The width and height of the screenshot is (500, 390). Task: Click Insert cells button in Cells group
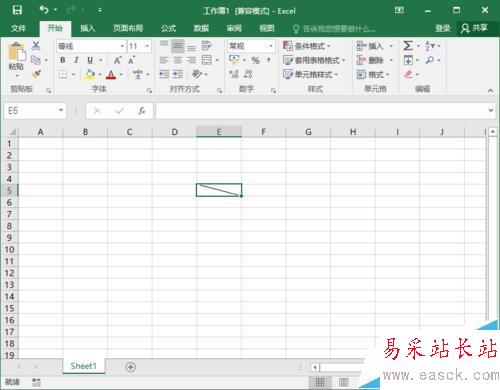370,46
